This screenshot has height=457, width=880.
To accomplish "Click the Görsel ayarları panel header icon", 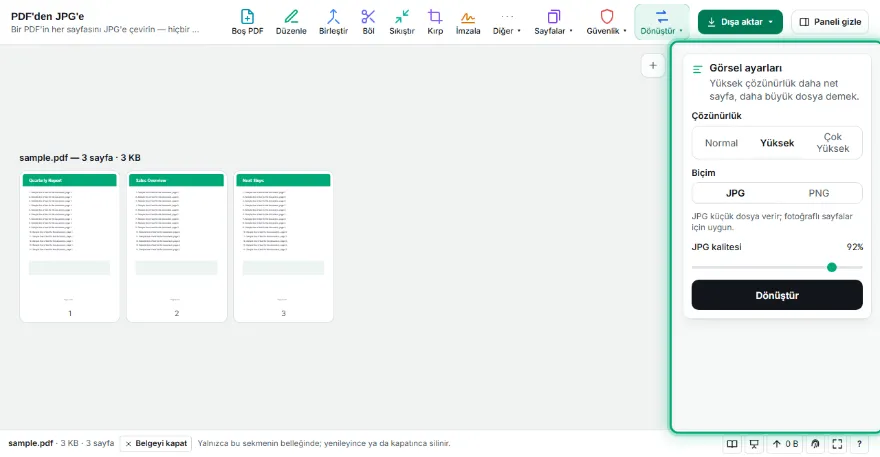I will coord(698,69).
